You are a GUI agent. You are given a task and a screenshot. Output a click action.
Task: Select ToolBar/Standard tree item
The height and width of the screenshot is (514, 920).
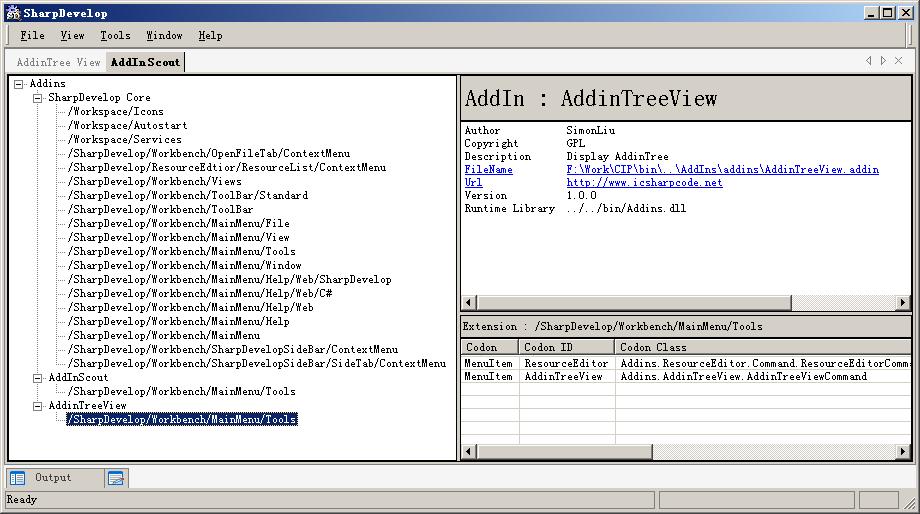(188, 195)
